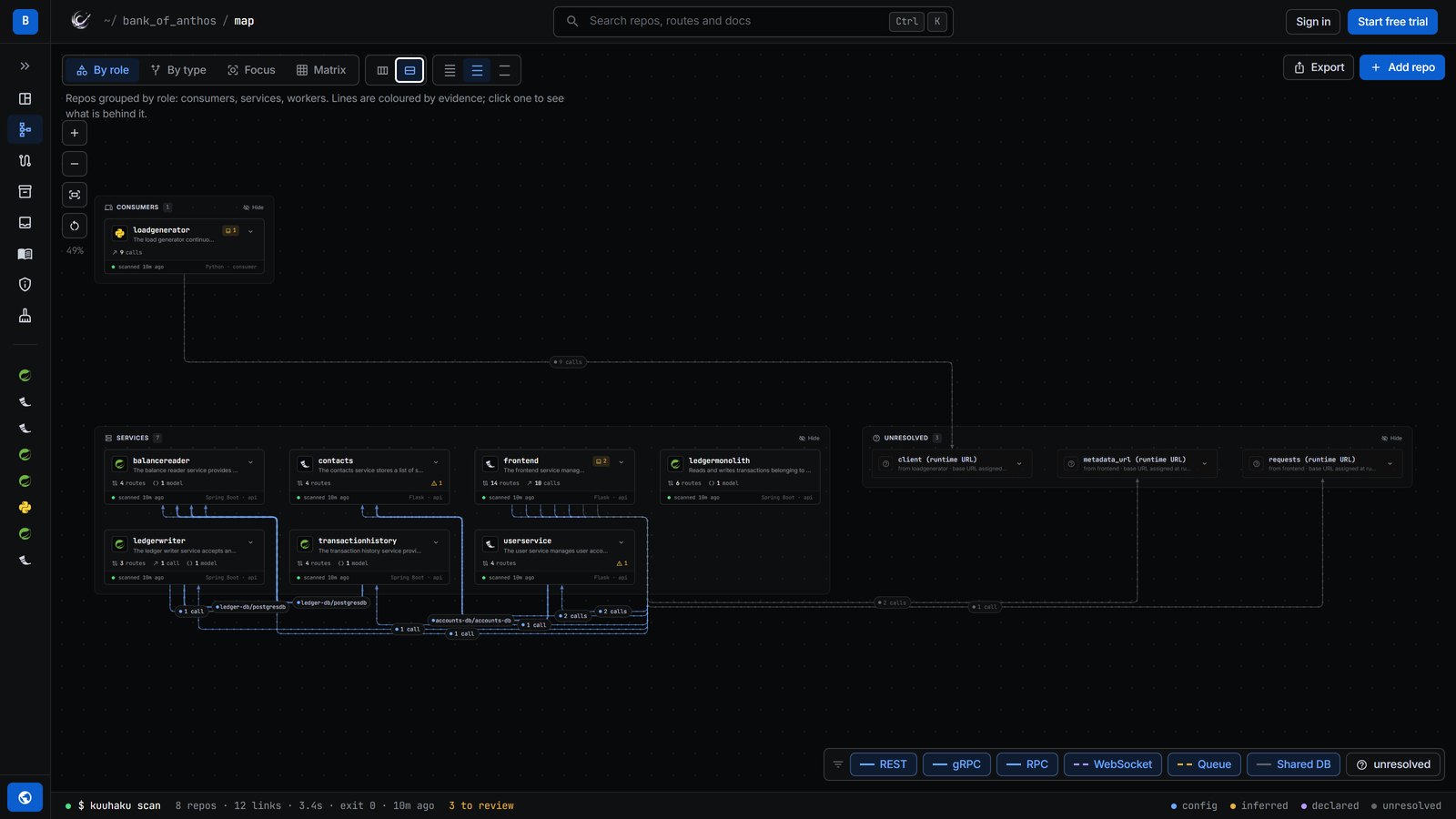Image resolution: width=1456 pixels, height=819 pixels.
Task: Expand the sidebar with the double-chevron icon
Action: coord(25,66)
